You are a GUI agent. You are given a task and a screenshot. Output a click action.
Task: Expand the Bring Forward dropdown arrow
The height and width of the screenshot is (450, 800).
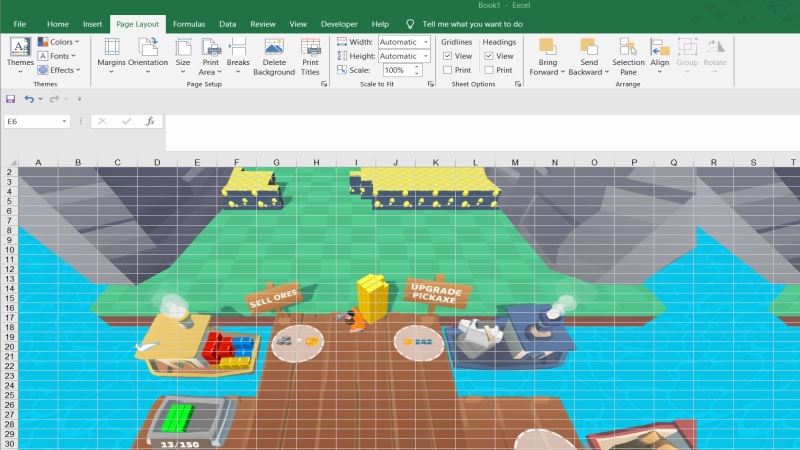click(562, 72)
